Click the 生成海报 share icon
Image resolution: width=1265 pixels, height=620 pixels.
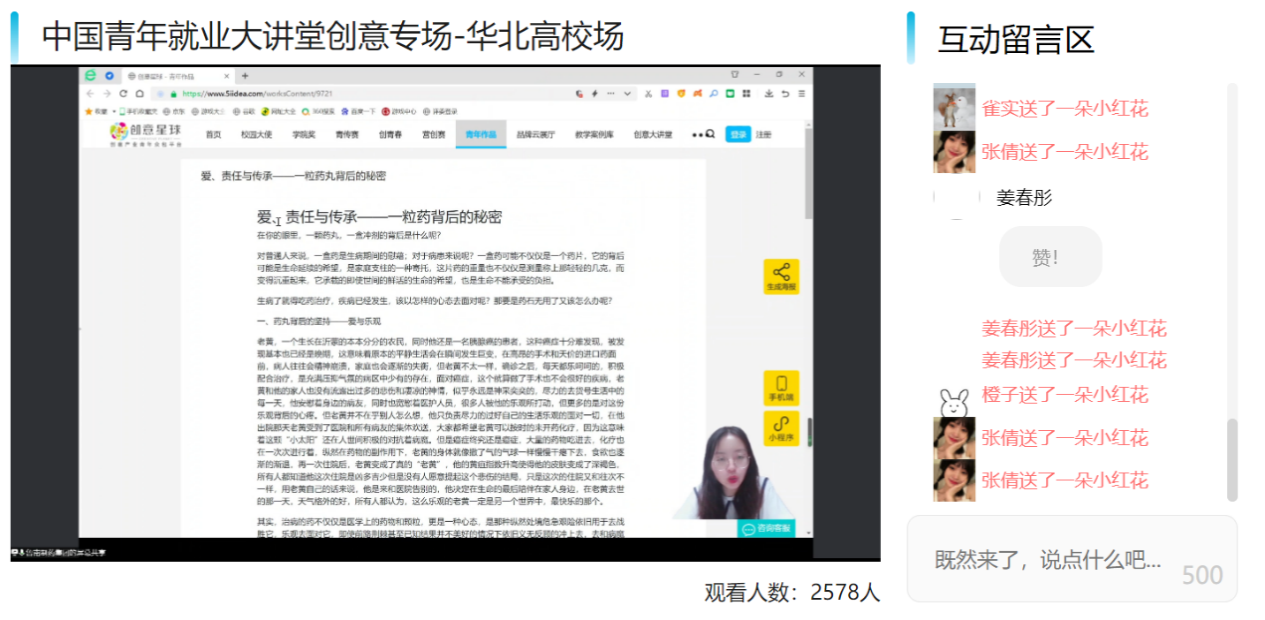[x=781, y=276]
